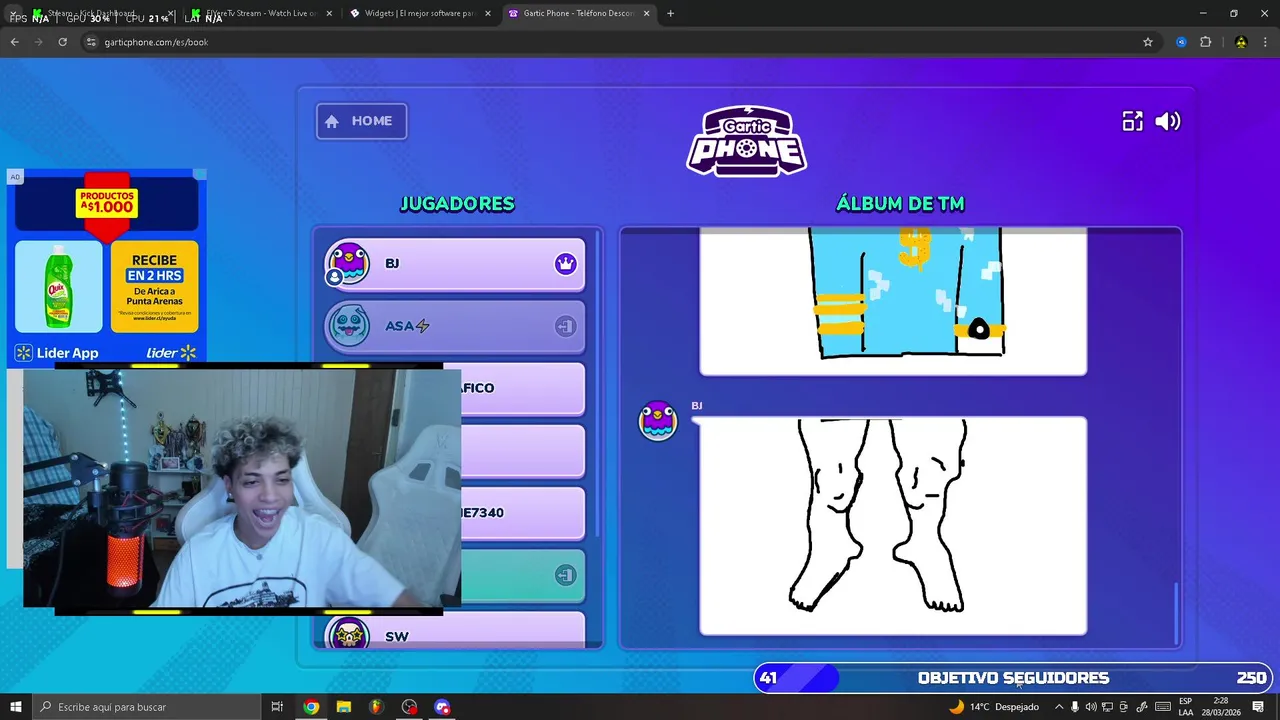Open File Explorer from the taskbar

tap(344, 707)
